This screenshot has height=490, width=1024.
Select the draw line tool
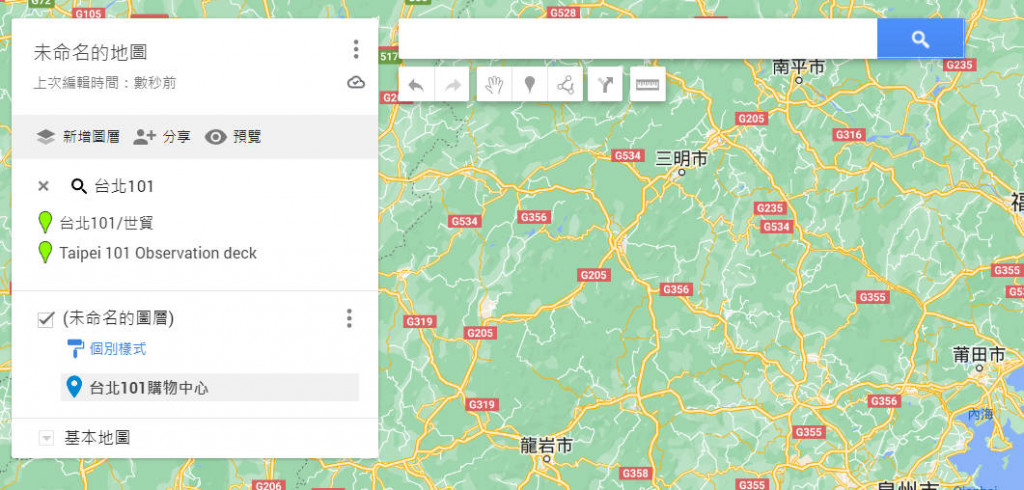[566, 84]
